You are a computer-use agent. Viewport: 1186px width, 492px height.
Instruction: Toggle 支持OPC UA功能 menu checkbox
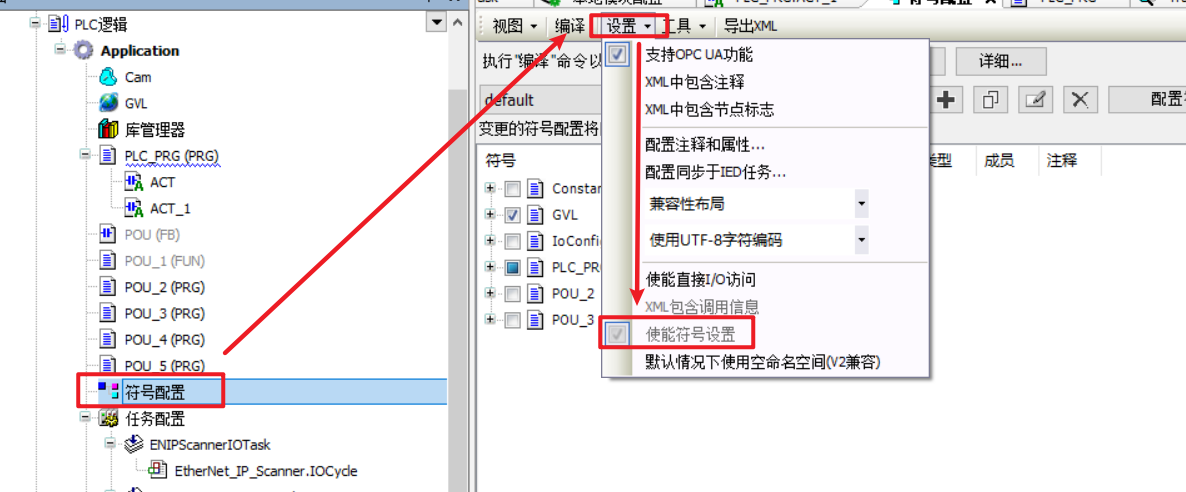618,54
